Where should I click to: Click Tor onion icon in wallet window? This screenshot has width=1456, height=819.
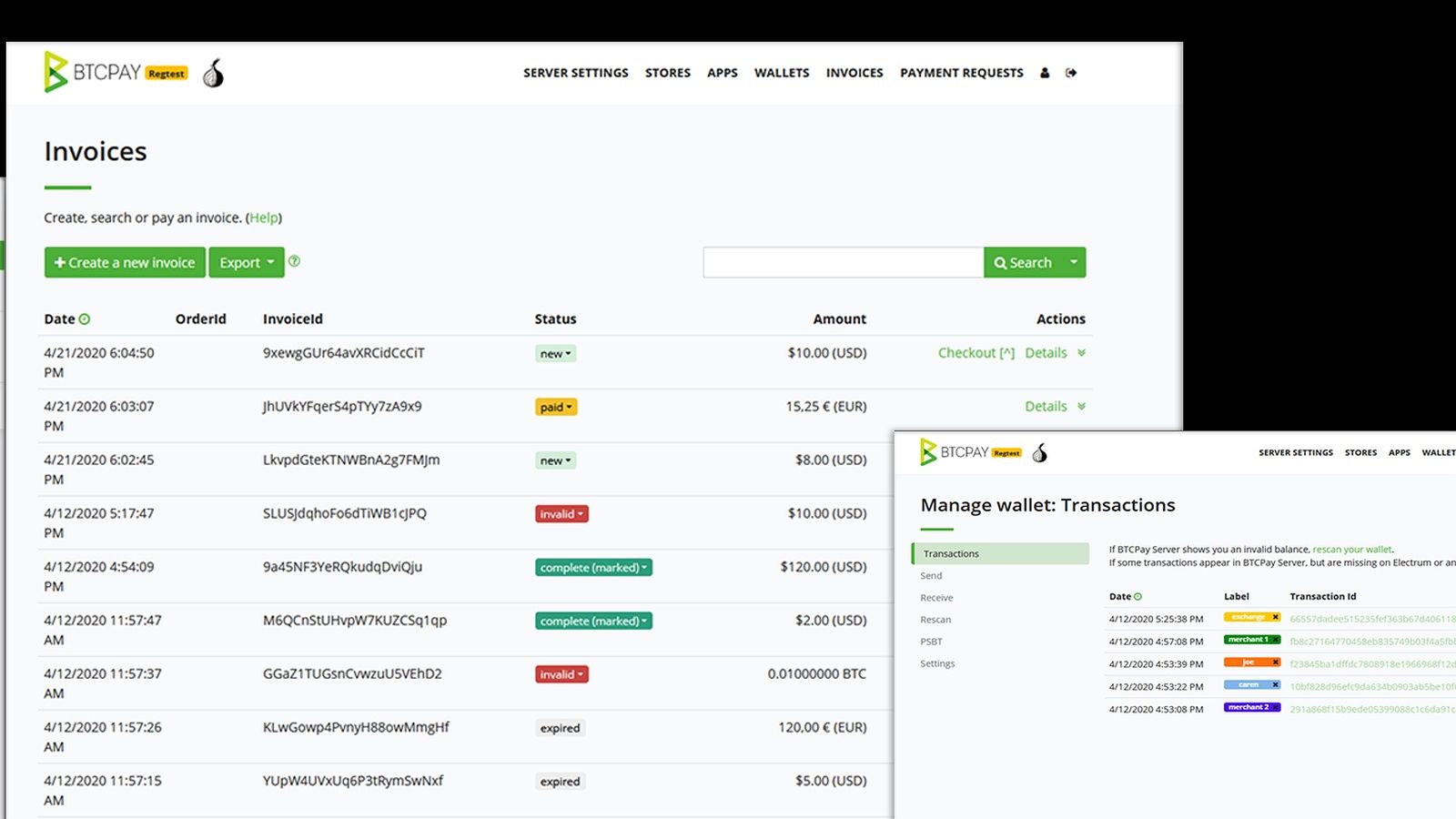(1039, 452)
